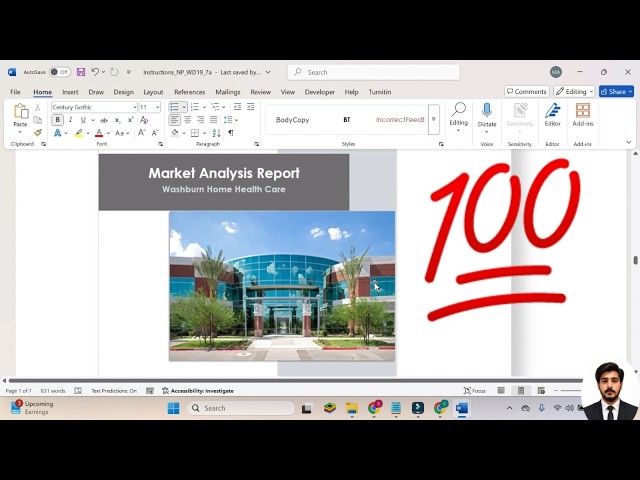Toggle Italic formatting
640x480 pixels.
(x=71, y=120)
